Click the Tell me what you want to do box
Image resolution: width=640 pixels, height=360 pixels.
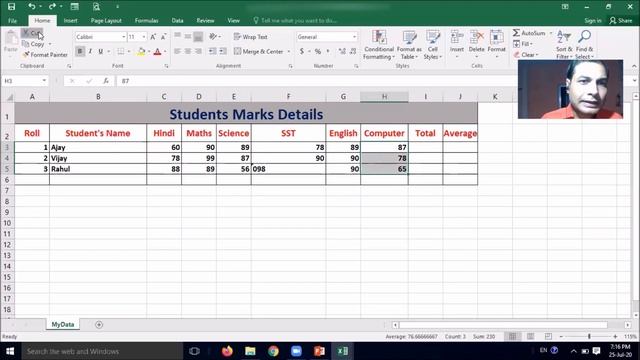(x=296, y=20)
